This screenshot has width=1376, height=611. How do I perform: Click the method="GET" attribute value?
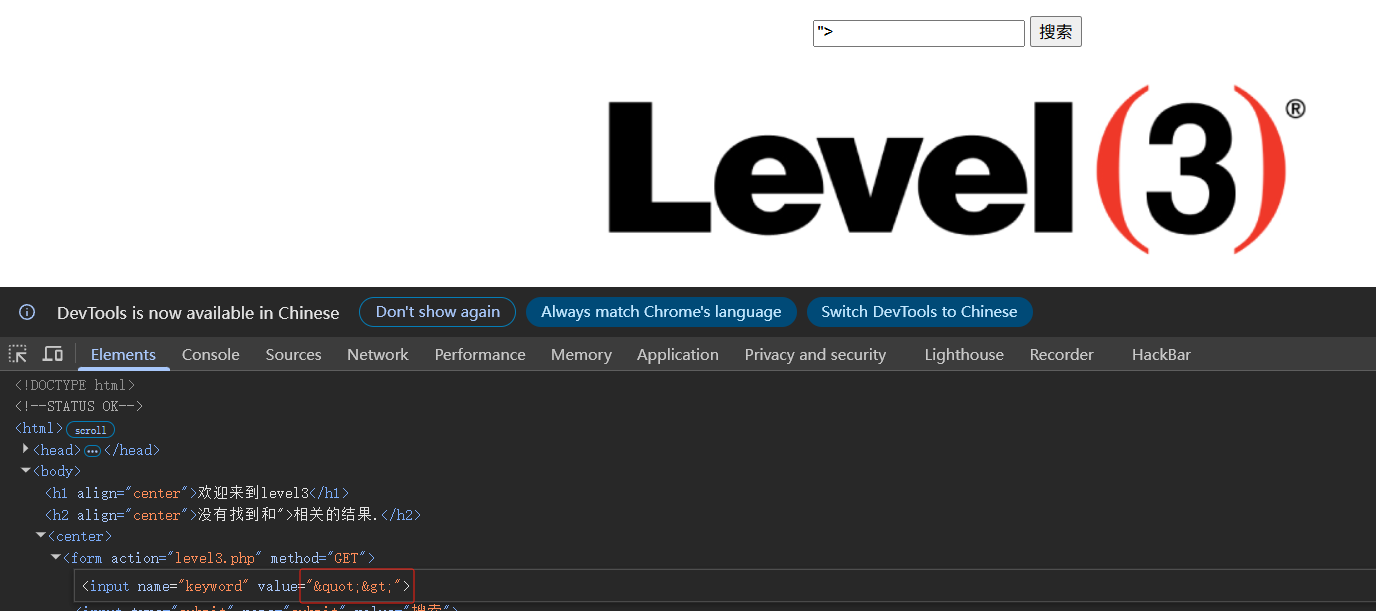point(345,558)
